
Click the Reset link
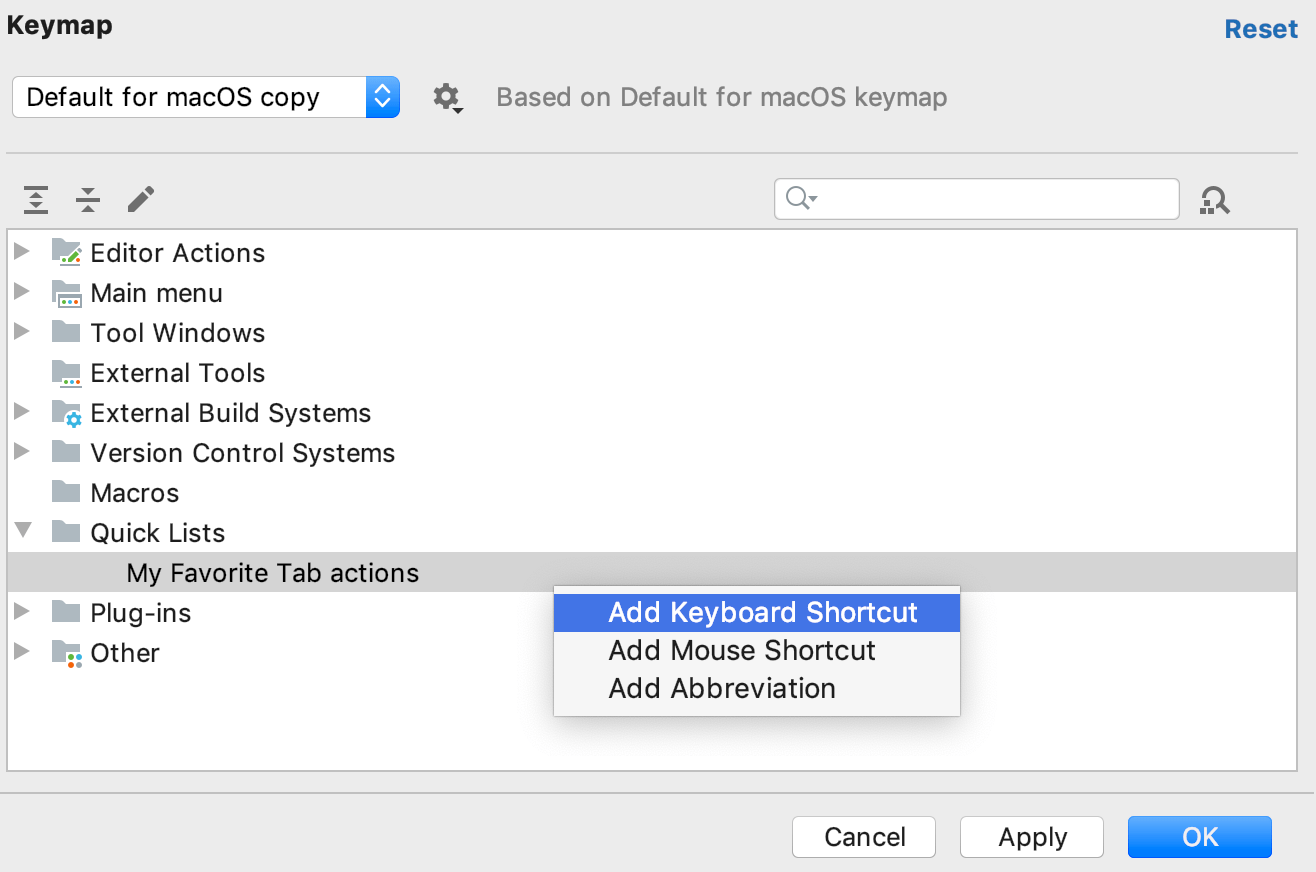[1260, 28]
